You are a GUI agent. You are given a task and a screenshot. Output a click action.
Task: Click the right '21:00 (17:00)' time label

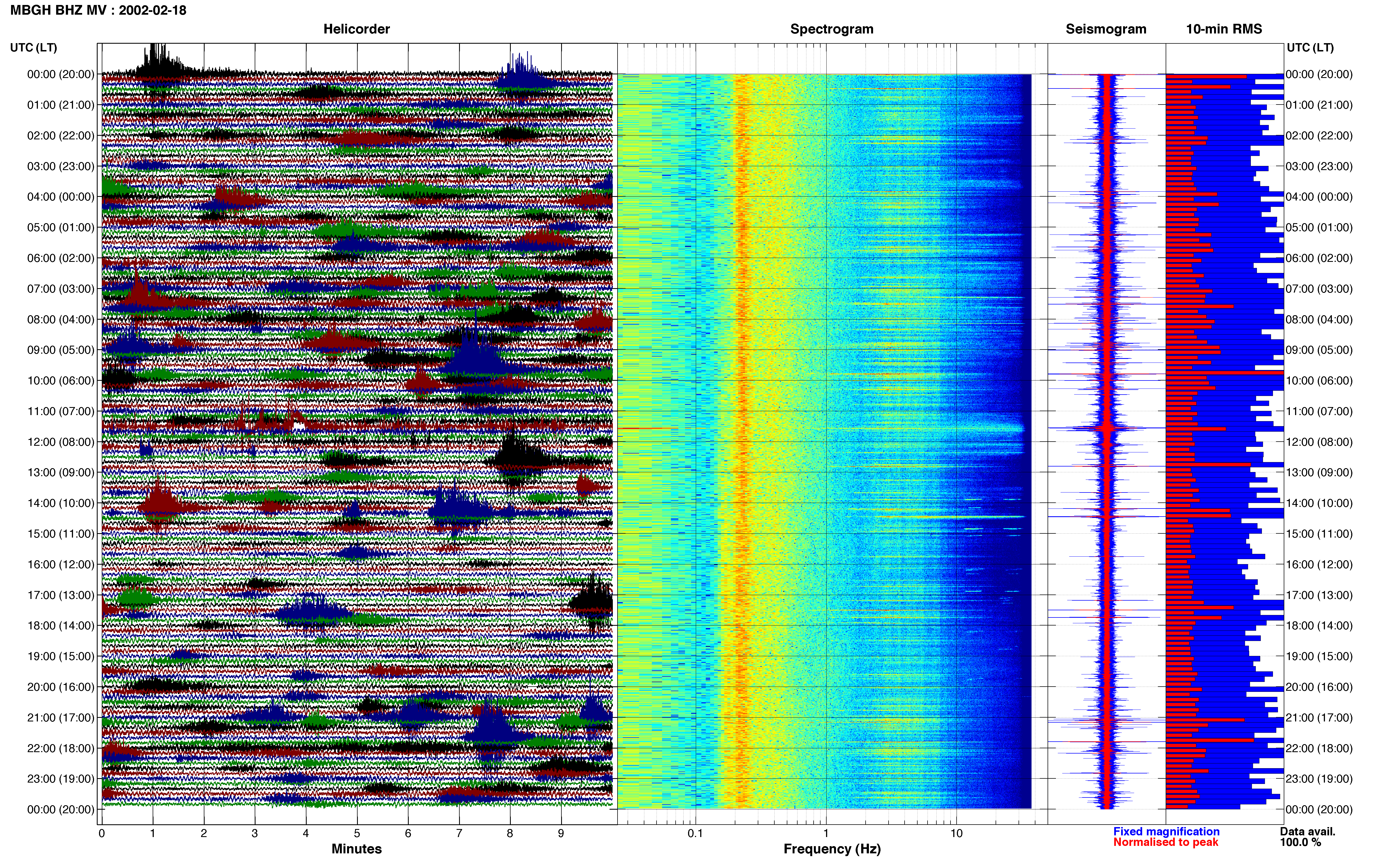[x=1319, y=717]
